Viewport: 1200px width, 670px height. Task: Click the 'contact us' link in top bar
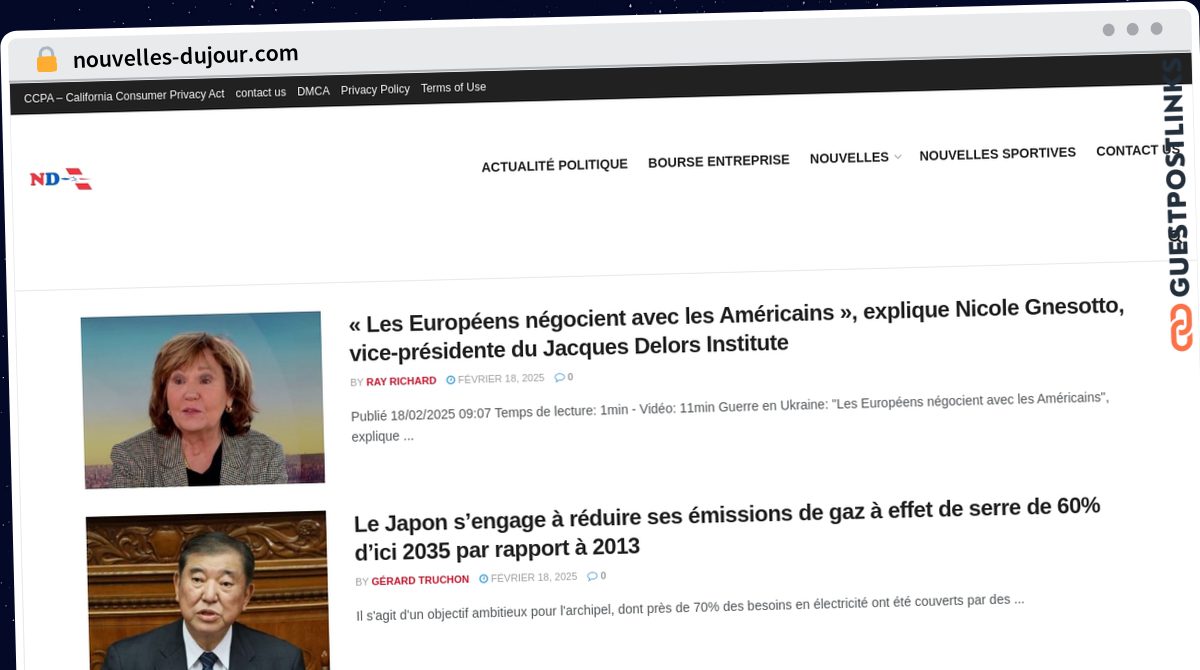pyautogui.click(x=261, y=93)
